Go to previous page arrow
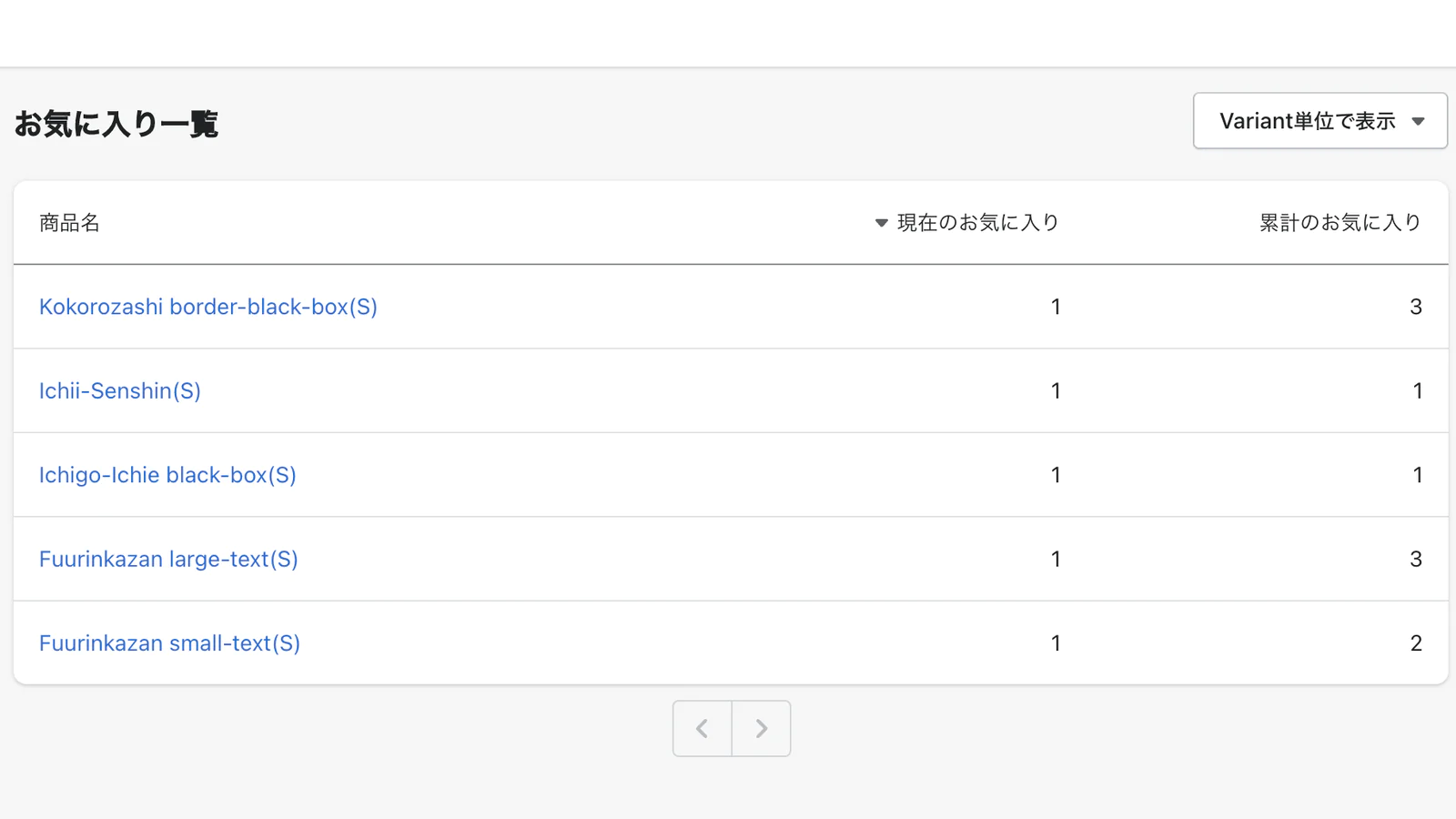The width and height of the screenshot is (1456, 819). coord(702,728)
